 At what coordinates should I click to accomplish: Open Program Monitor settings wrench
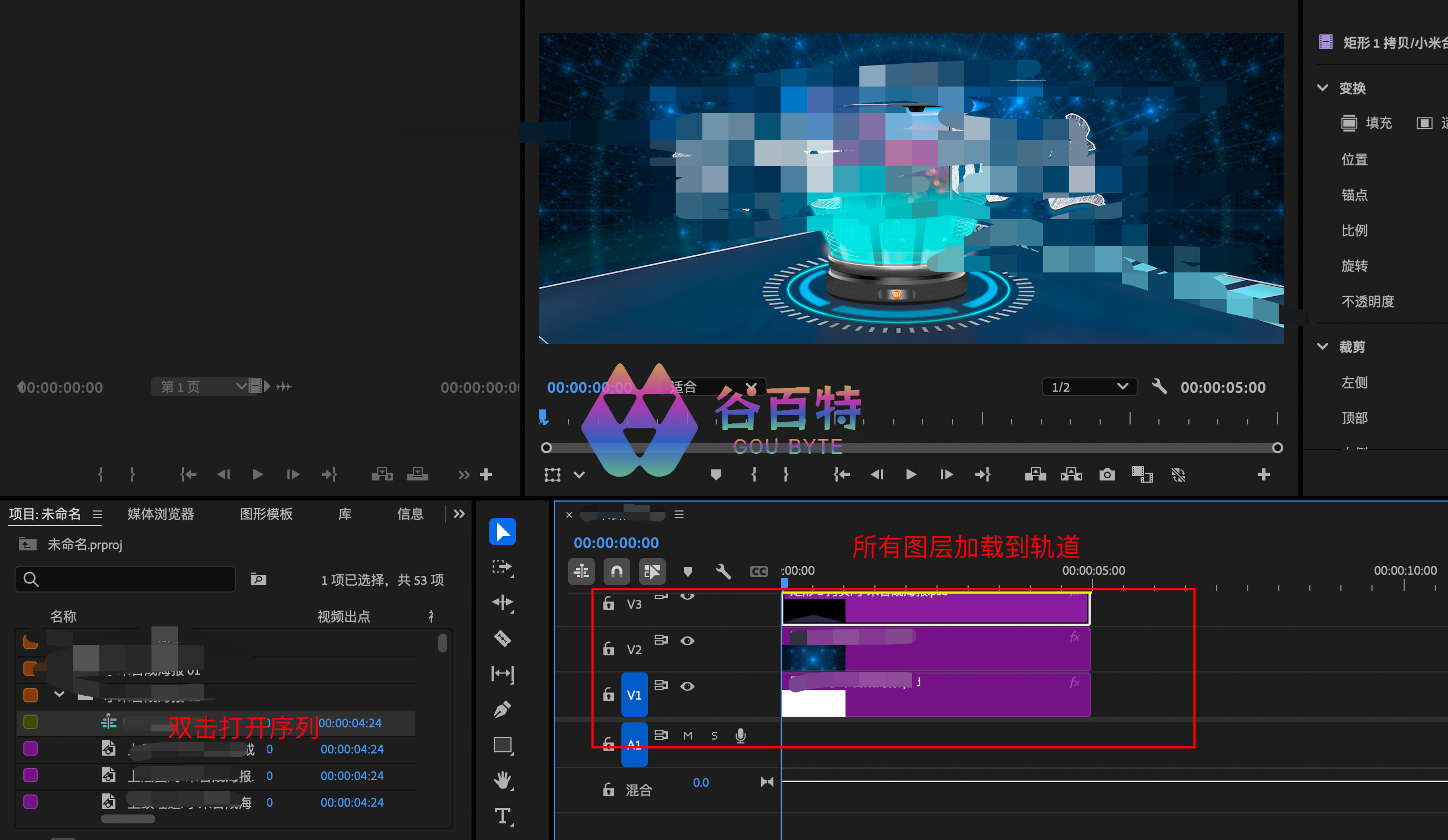[x=1159, y=387]
